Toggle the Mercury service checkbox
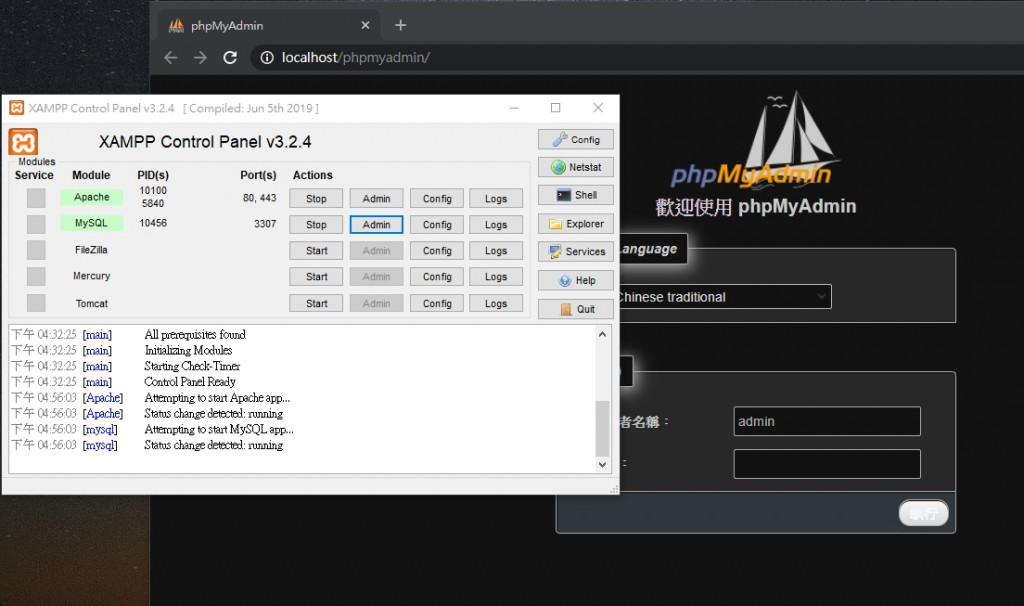The height and width of the screenshot is (606, 1024). 36,276
